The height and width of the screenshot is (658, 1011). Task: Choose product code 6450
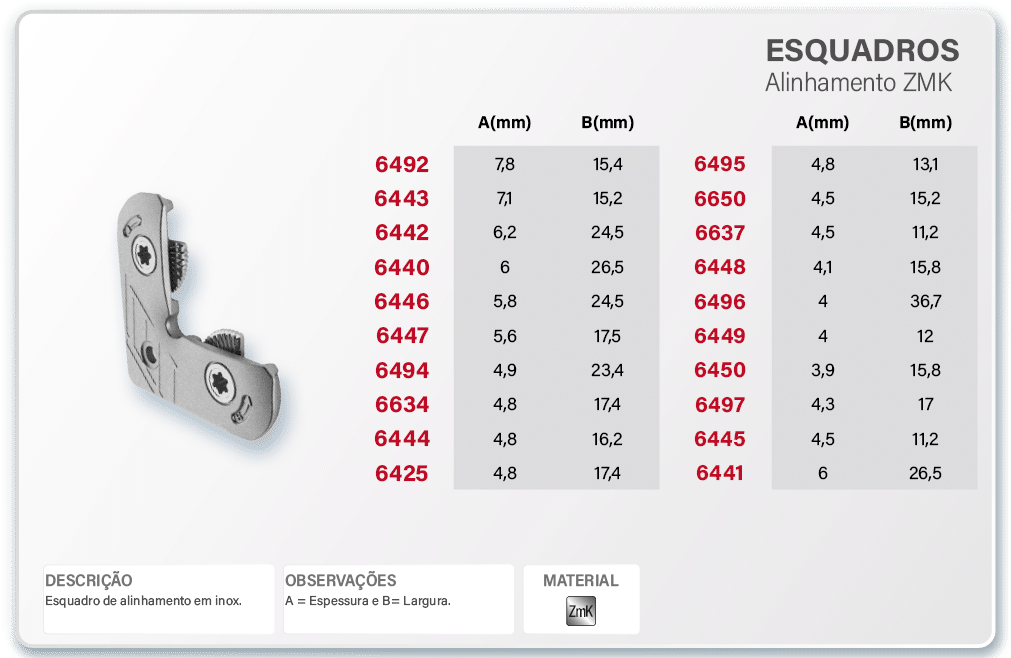click(720, 370)
